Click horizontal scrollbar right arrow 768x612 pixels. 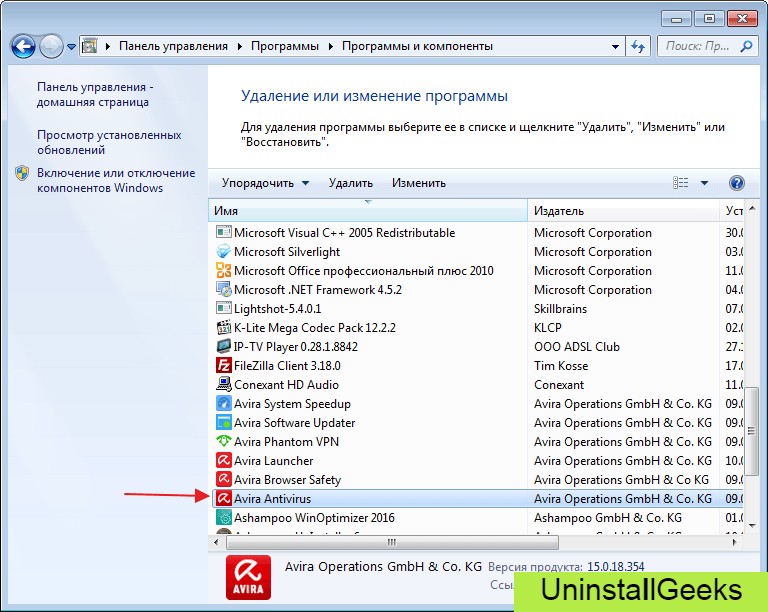(734, 542)
